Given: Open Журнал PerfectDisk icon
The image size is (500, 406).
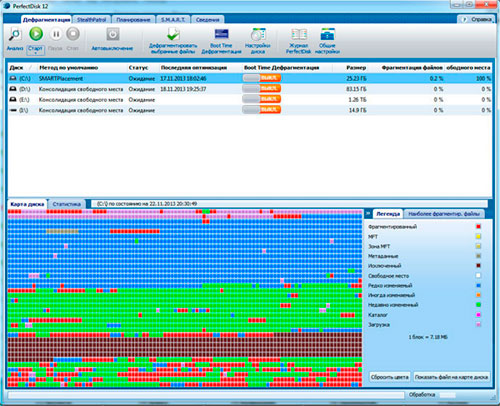Looking at the screenshot, I should (x=299, y=34).
